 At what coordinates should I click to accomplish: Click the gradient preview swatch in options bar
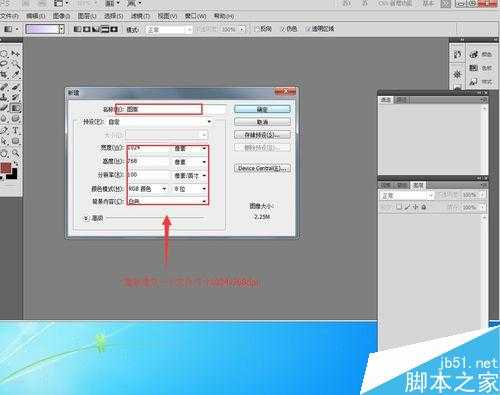(42, 29)
